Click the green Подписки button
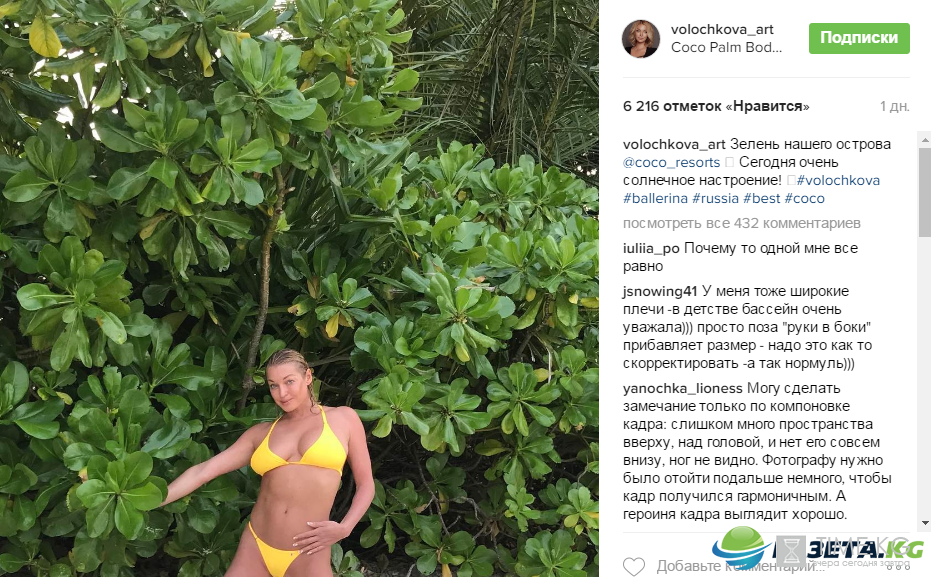 tap(859, 38)
